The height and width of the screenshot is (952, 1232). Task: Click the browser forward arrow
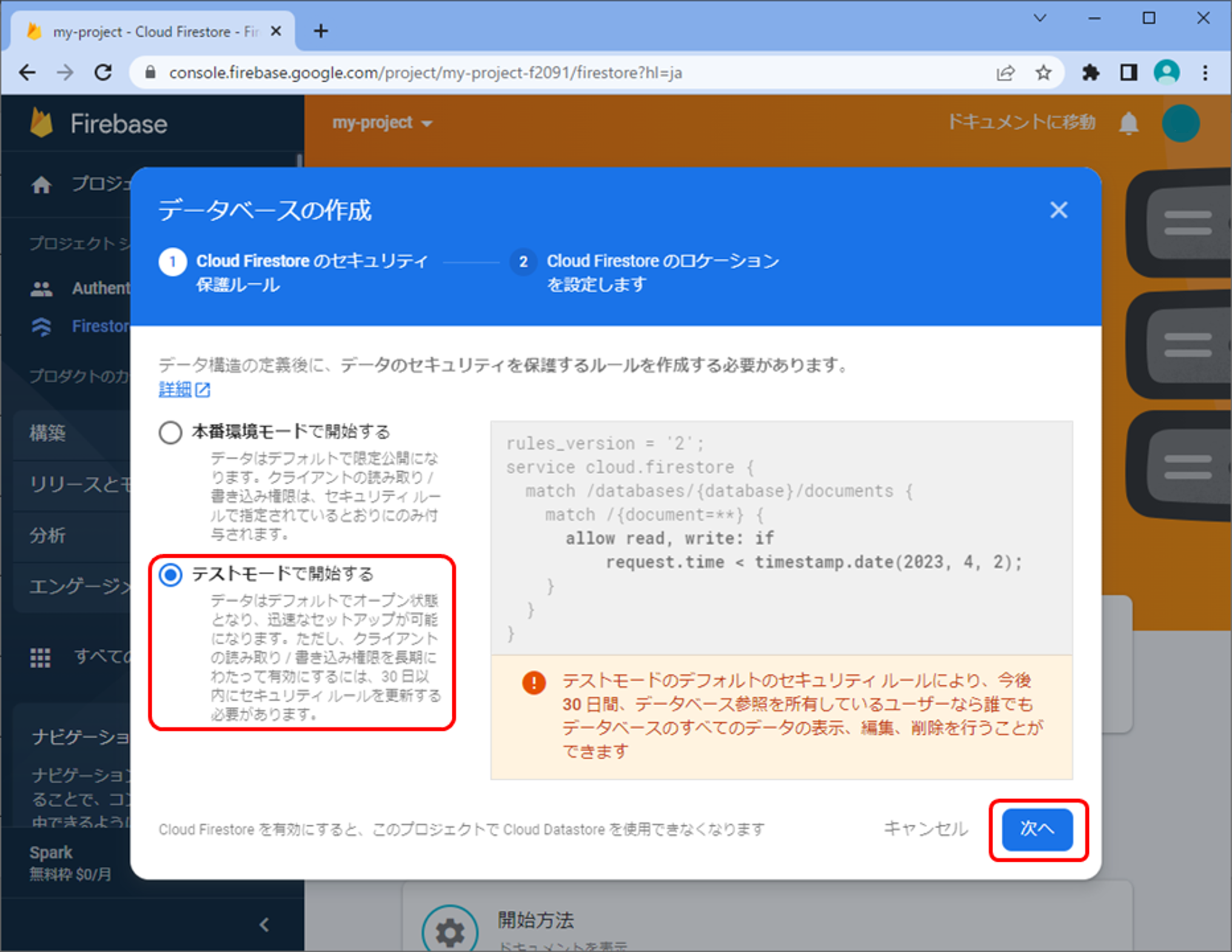[x=65, y=73]
